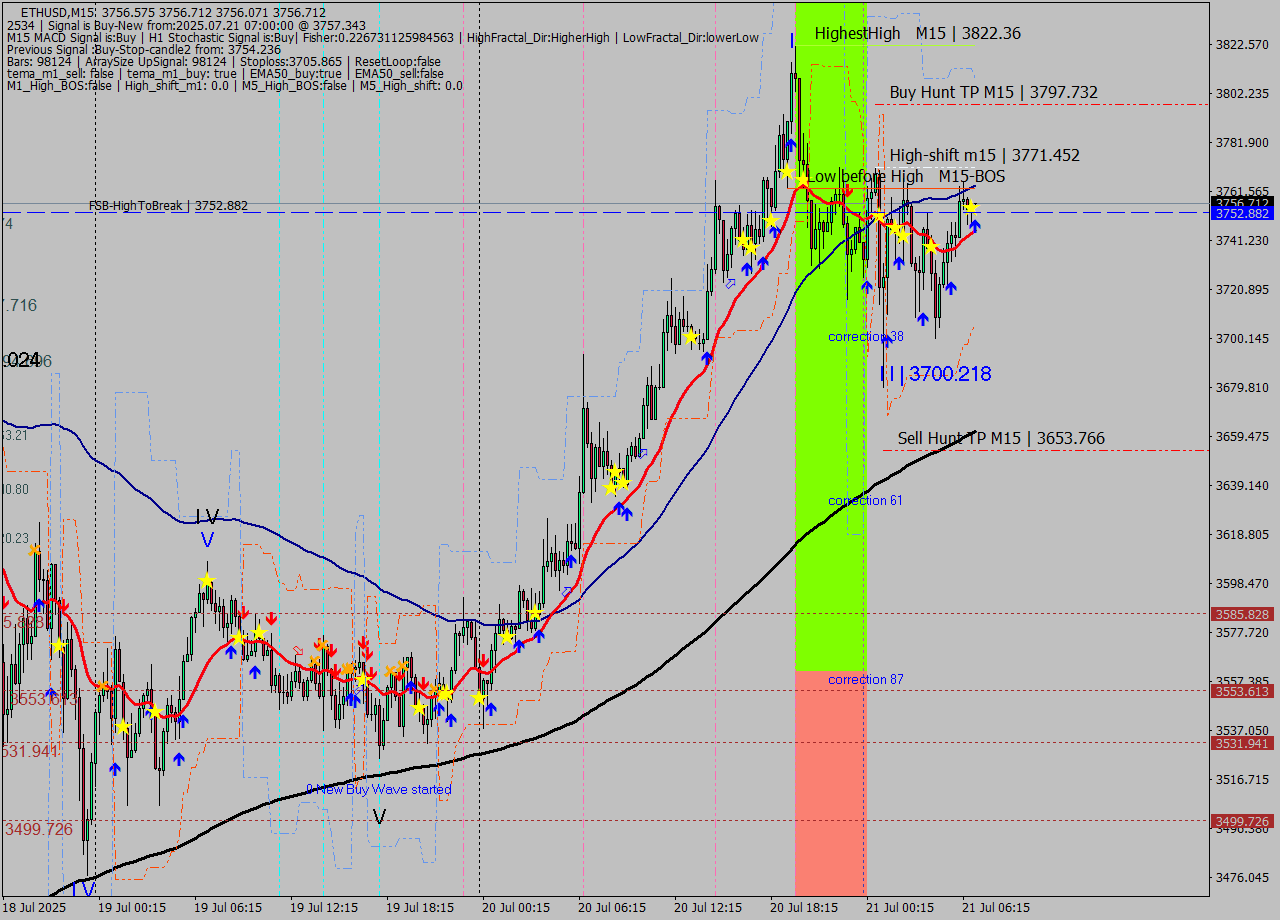Click the correction 87 label
Viewport: 1280px width, 920px height.
tap(865, 680)
